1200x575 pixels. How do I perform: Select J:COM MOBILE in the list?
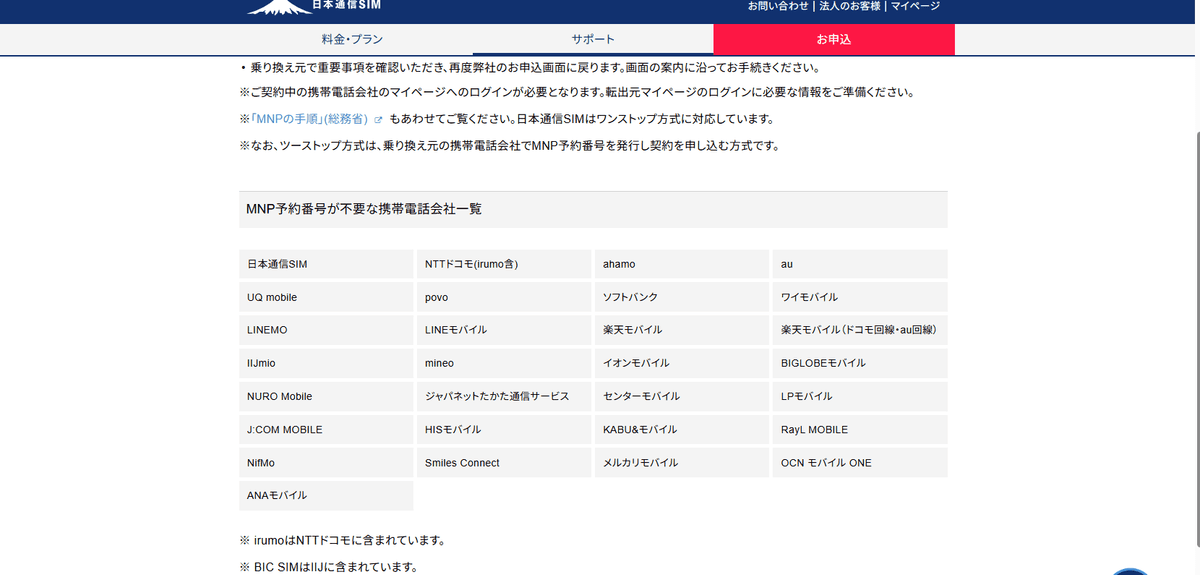[326, 429]
